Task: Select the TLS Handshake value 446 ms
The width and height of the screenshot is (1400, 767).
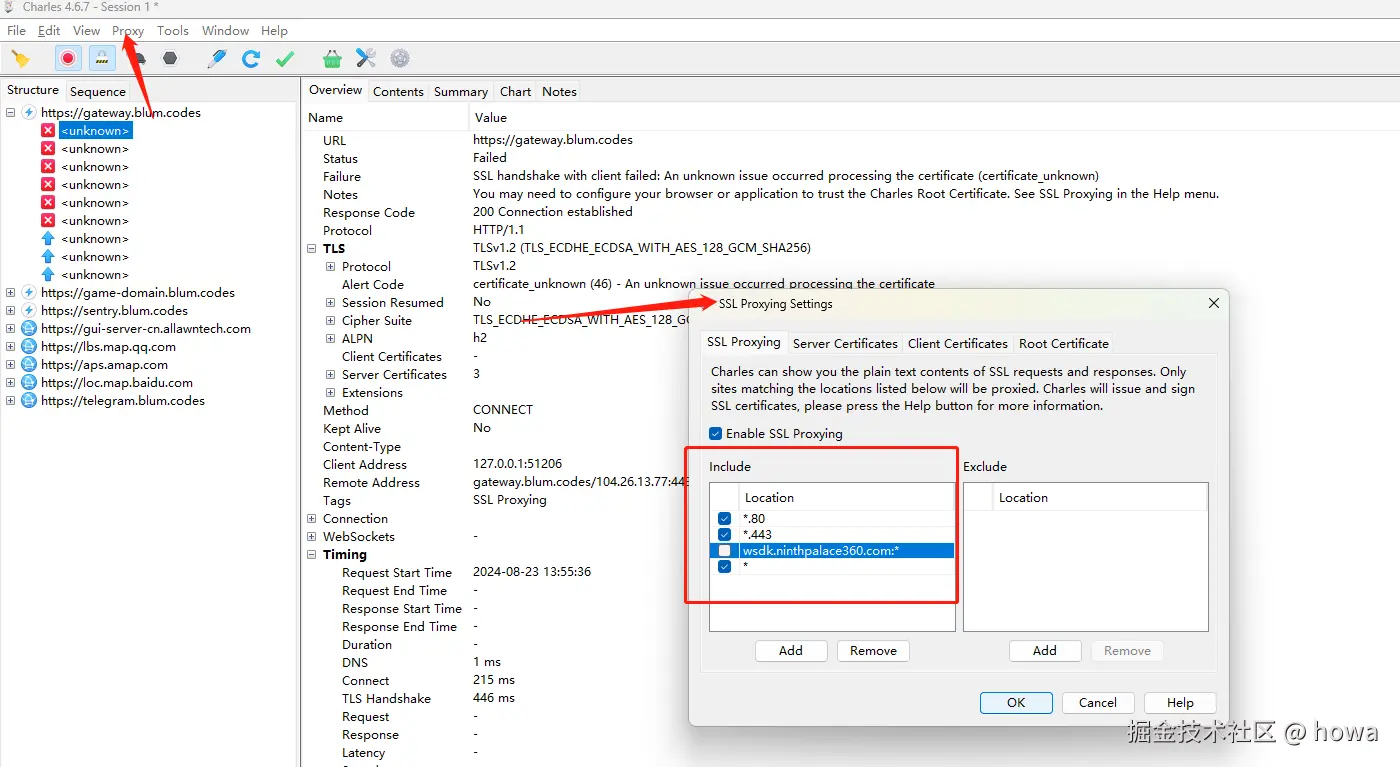Action: 494,698
